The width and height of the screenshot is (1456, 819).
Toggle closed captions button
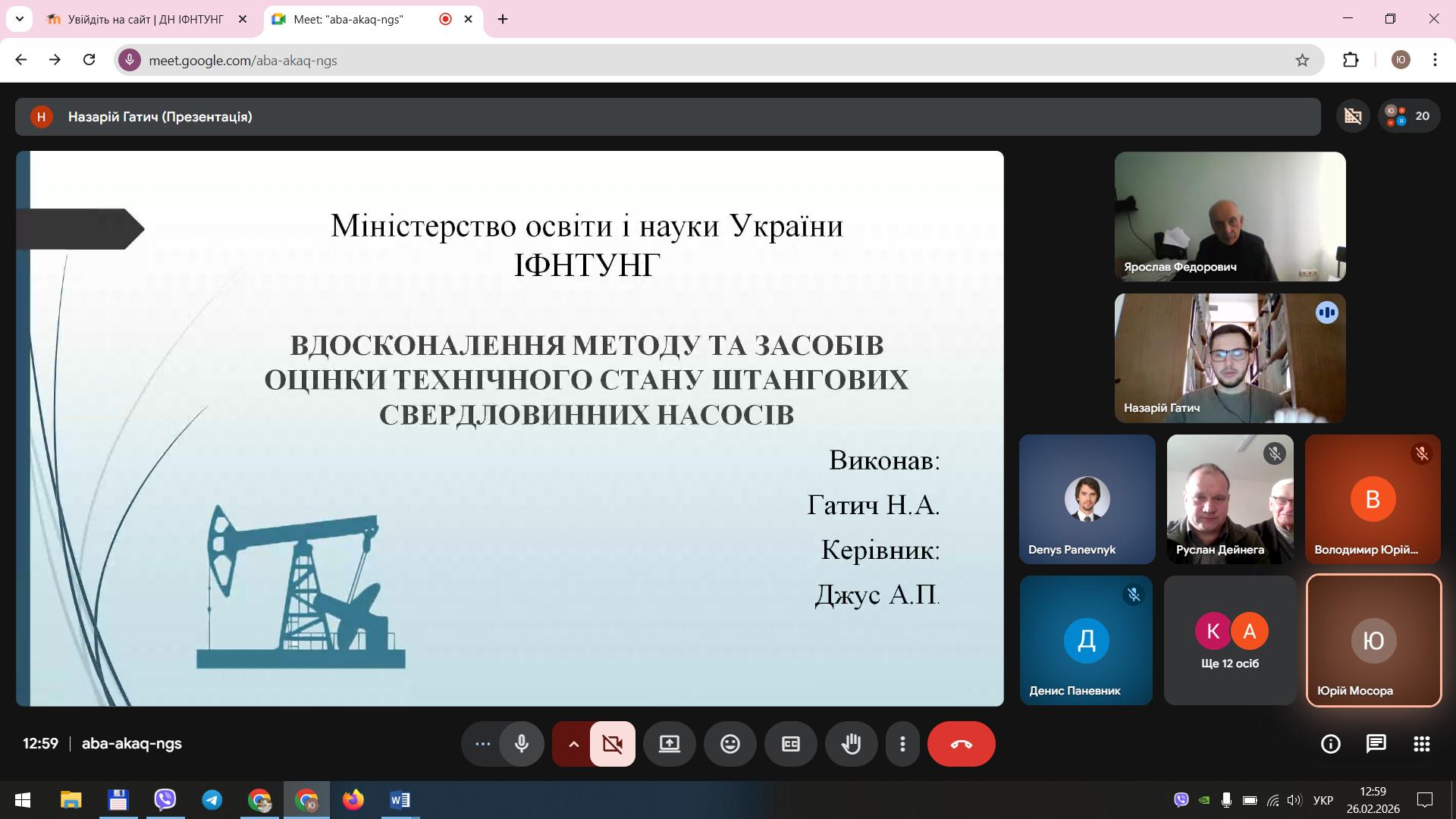click(x=790, y=744)
